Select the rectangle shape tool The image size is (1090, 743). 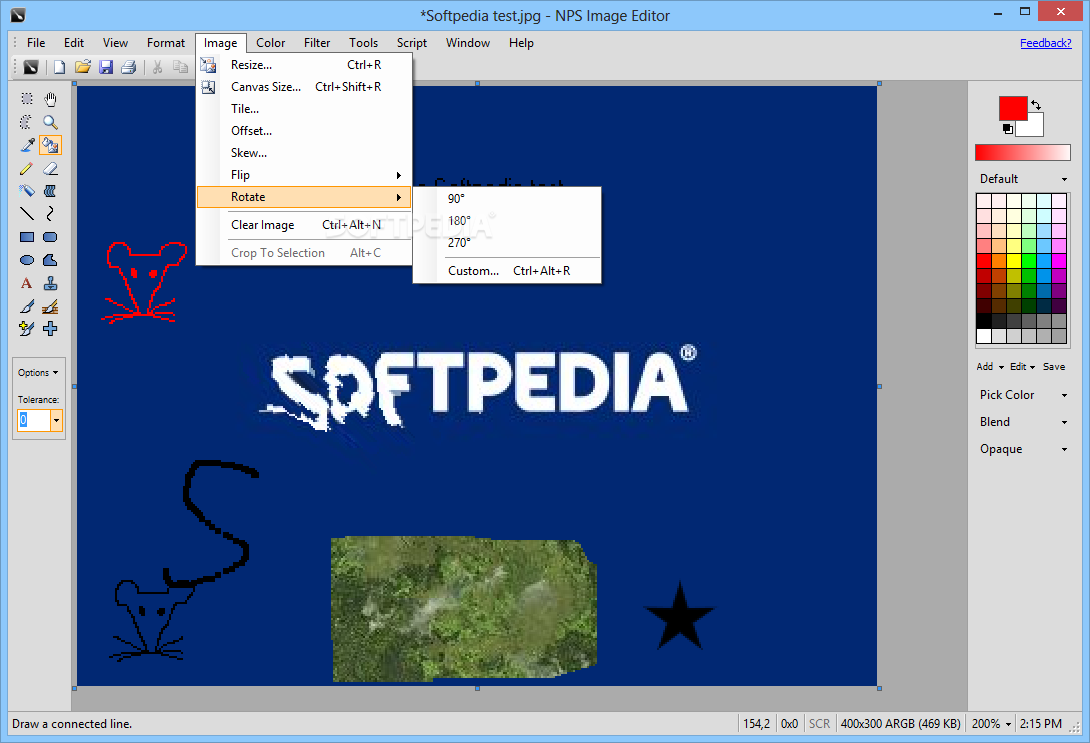pyautogui.click(x=26, y=237)
